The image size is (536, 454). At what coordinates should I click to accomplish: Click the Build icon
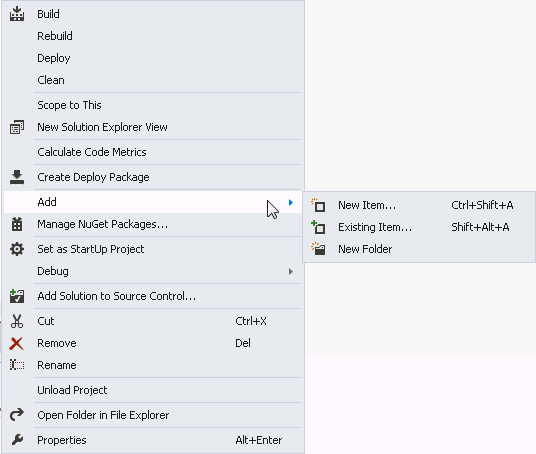click(17, 14)
